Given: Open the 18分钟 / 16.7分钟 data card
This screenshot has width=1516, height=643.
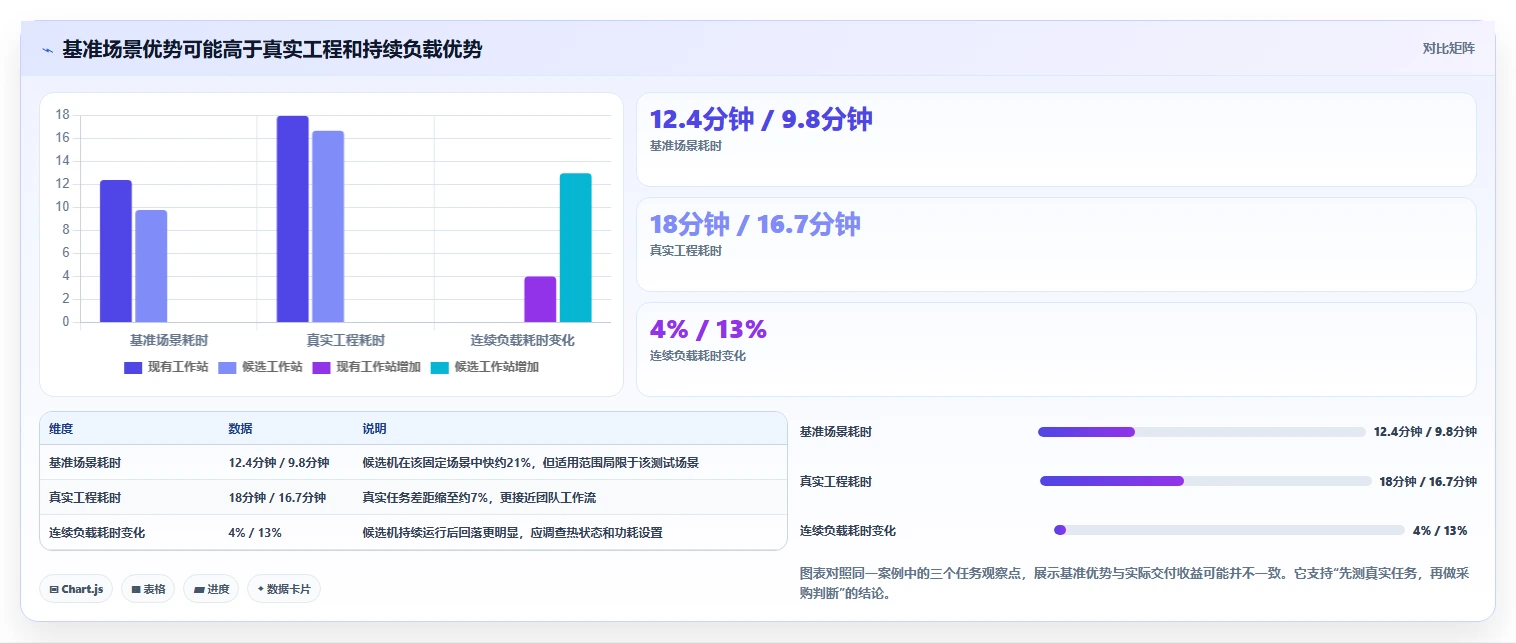Looking at the screenshot, I should [x=1056, y=244].
